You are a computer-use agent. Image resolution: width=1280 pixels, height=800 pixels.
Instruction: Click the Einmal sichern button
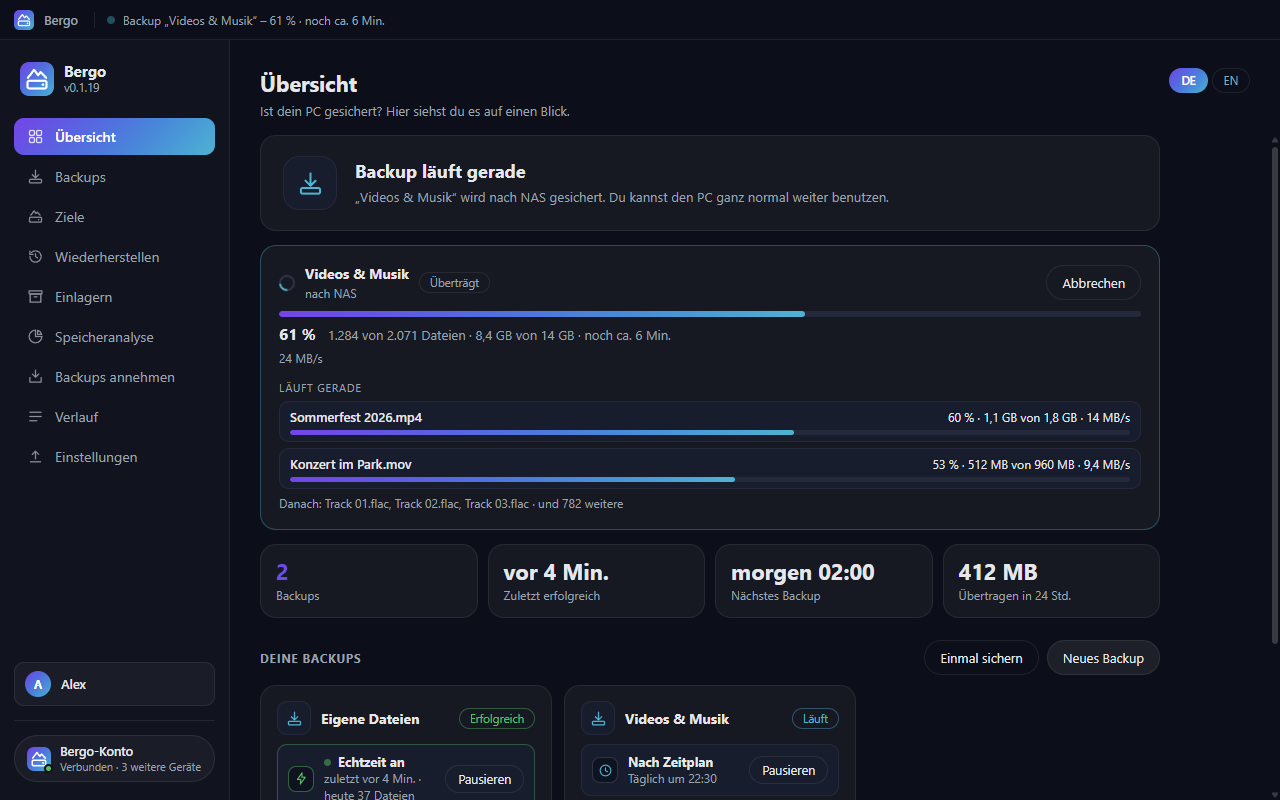pos(981,658)
